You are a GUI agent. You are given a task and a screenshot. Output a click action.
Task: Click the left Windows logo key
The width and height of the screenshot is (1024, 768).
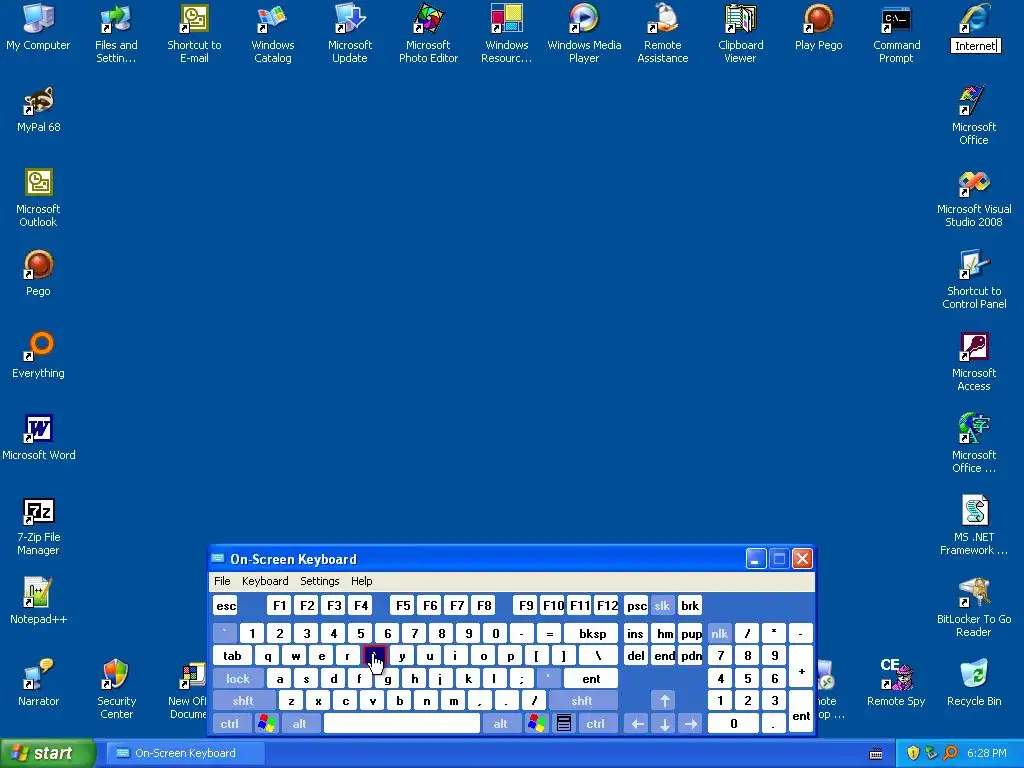(x=266, y=724)
